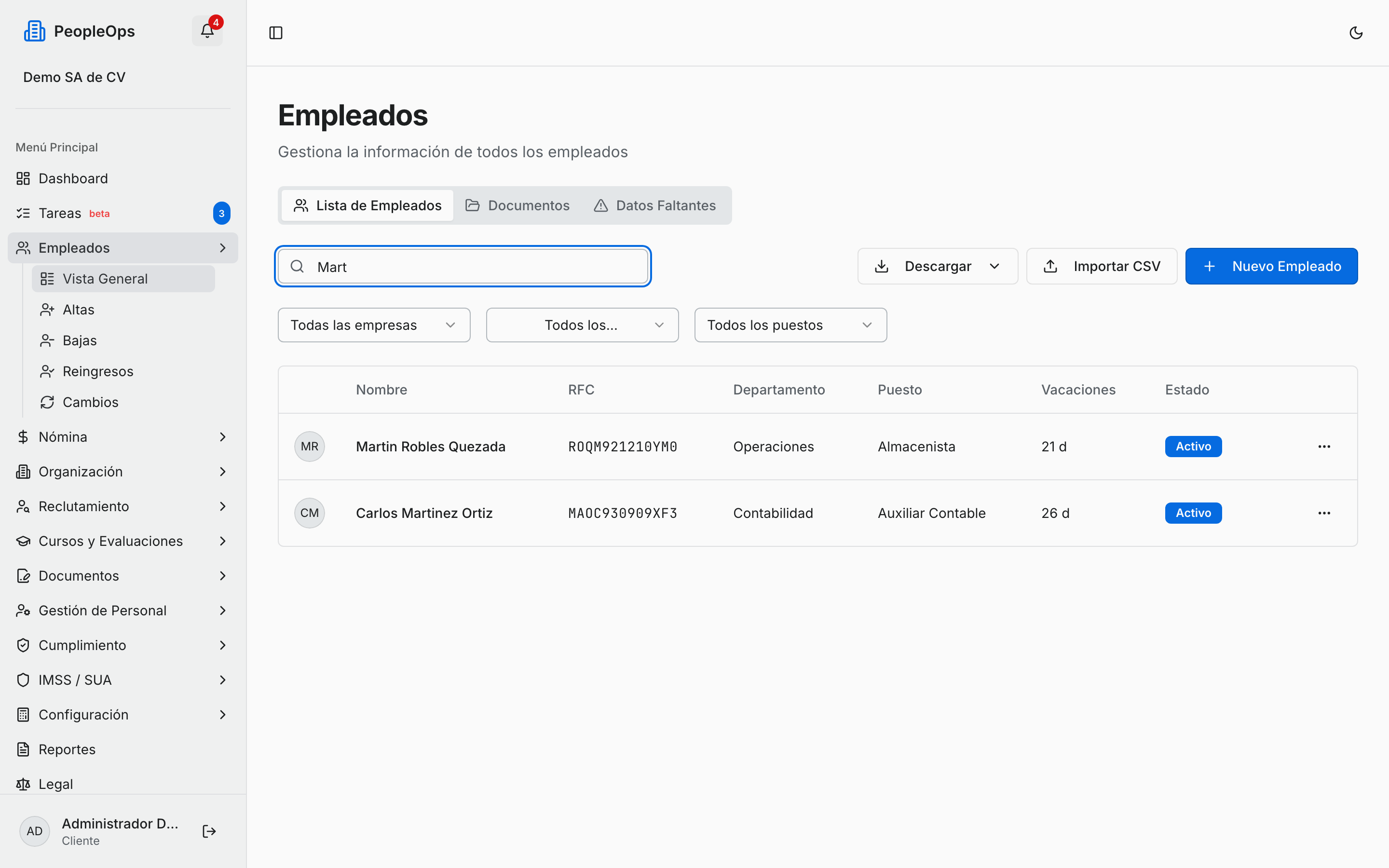Go to Bajas submenu
This screenshot has width=1389, height=868.
tap(123, 340)
